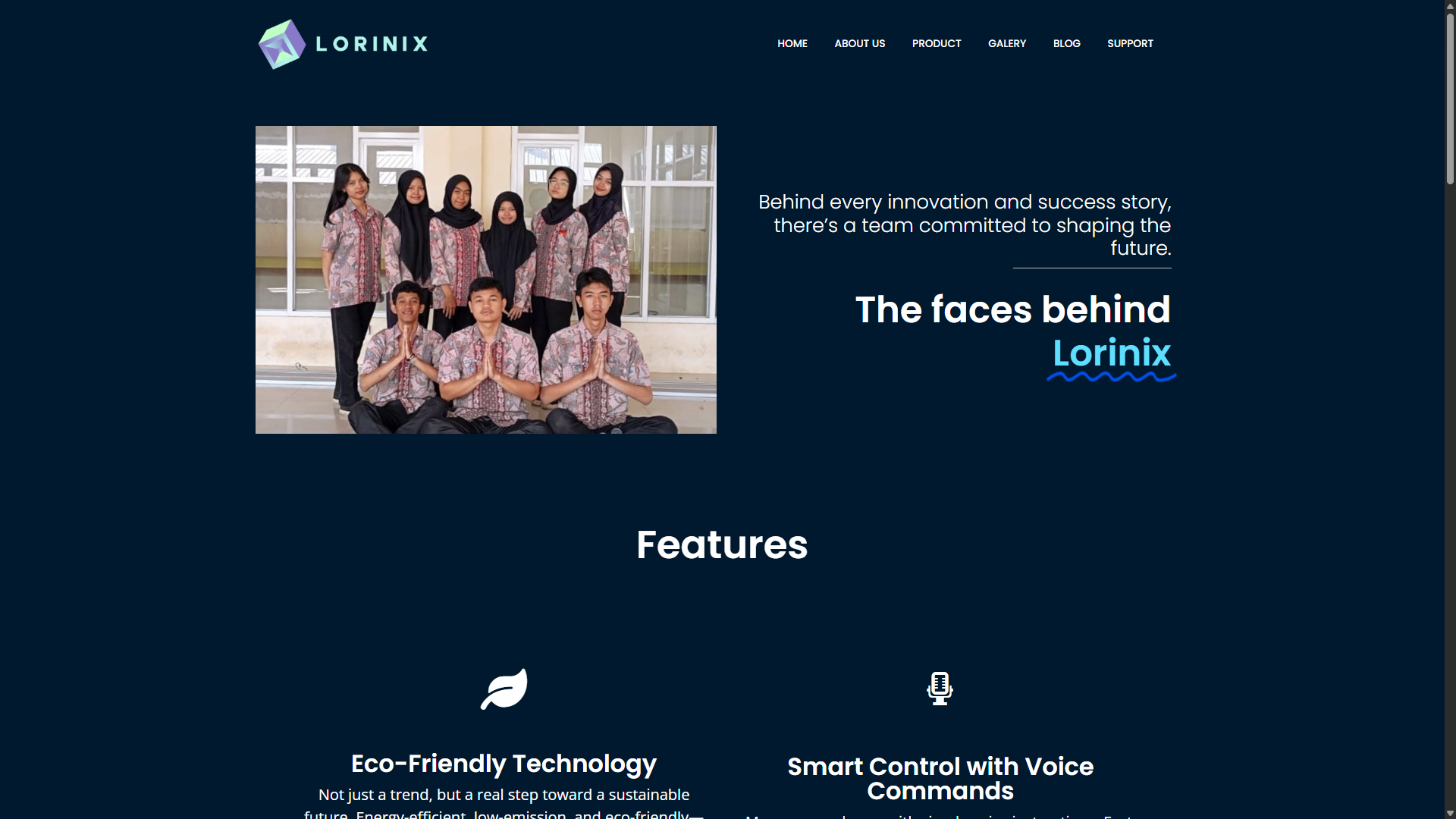Open the BLOG navigation link
Image resolution: width=1456 pixels, height=819 pixels.
click(1067, 43)
